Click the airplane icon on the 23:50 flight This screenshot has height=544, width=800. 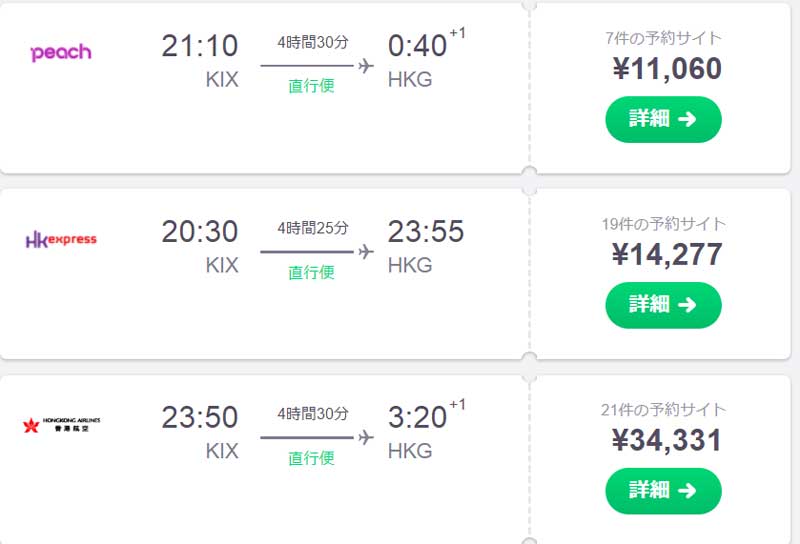(x=364, y=437)
